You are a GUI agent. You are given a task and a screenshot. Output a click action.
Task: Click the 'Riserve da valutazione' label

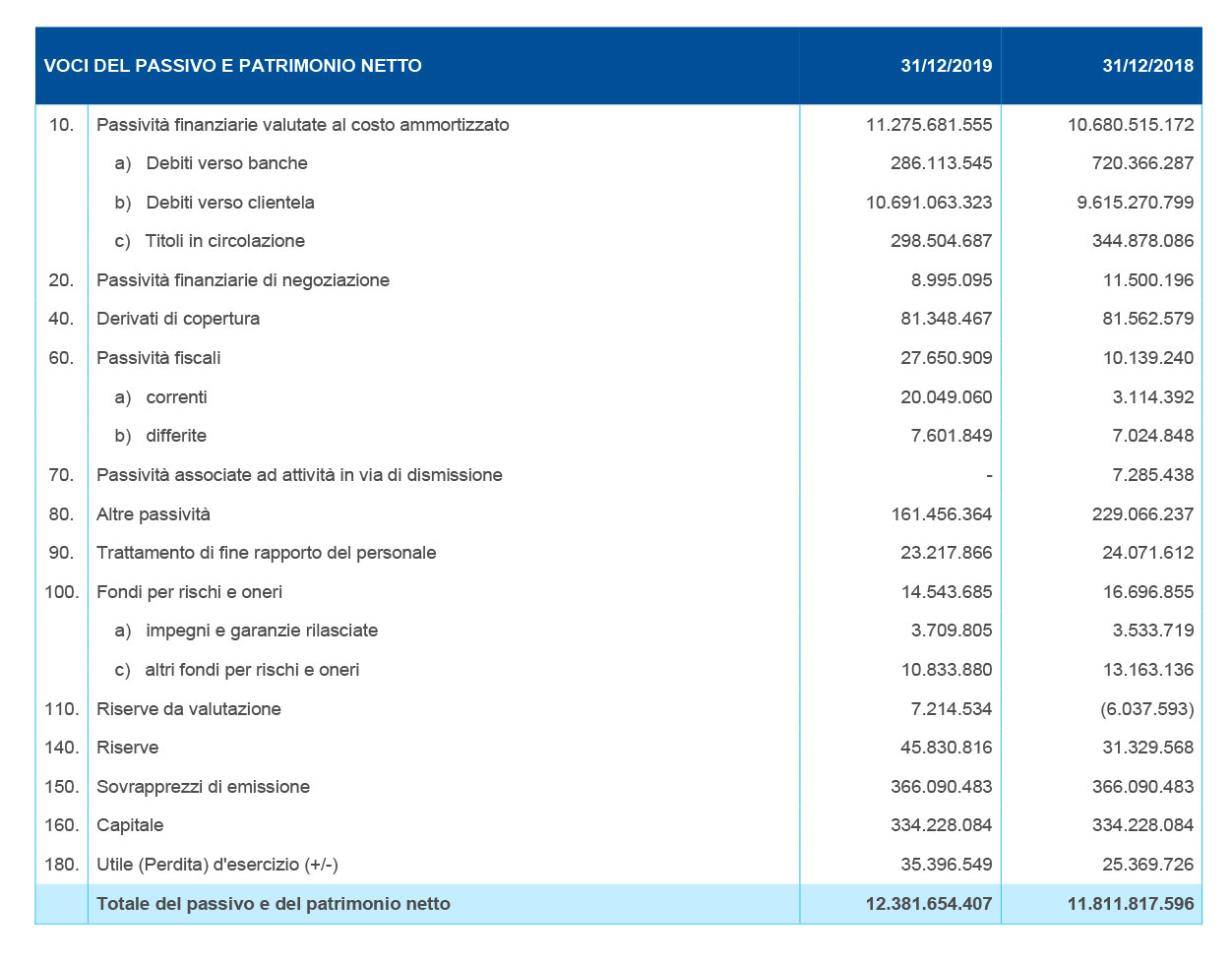189,709
